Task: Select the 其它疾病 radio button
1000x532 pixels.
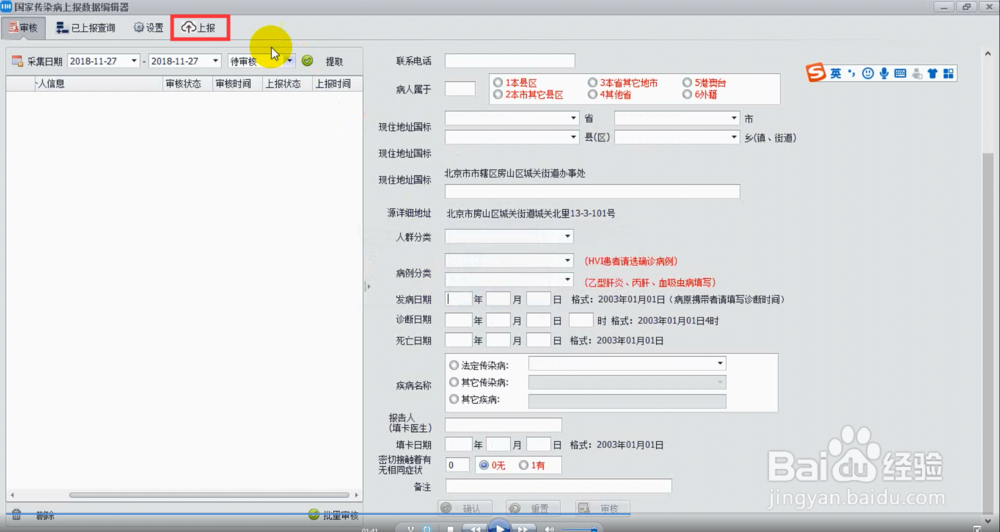Action: [454, 399]
